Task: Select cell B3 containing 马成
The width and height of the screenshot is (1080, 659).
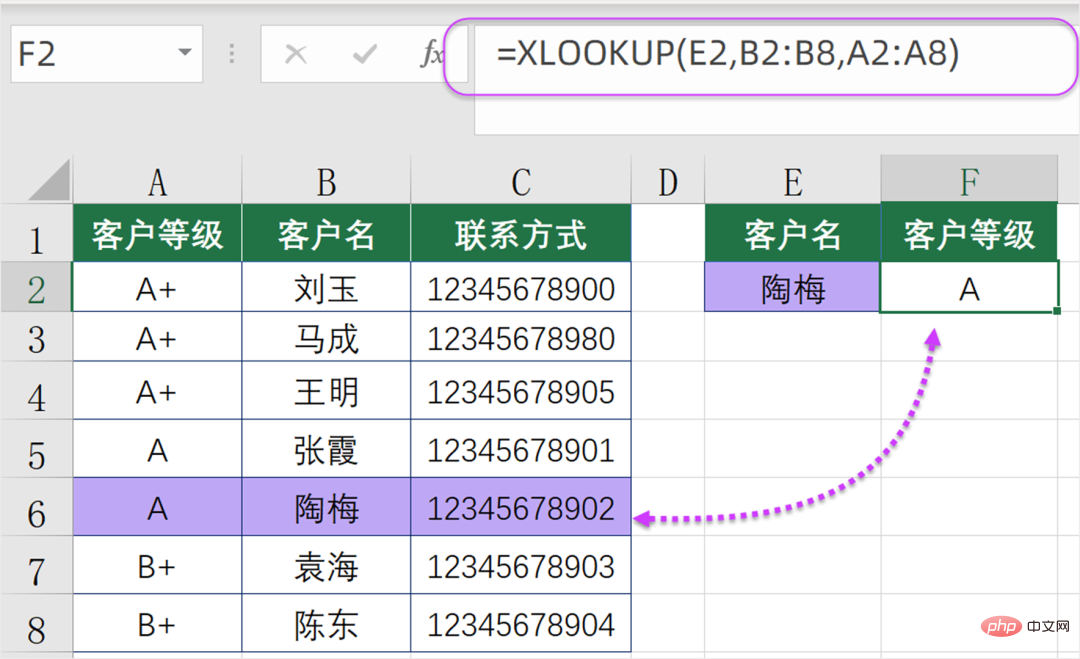Action: click(326, 337)
